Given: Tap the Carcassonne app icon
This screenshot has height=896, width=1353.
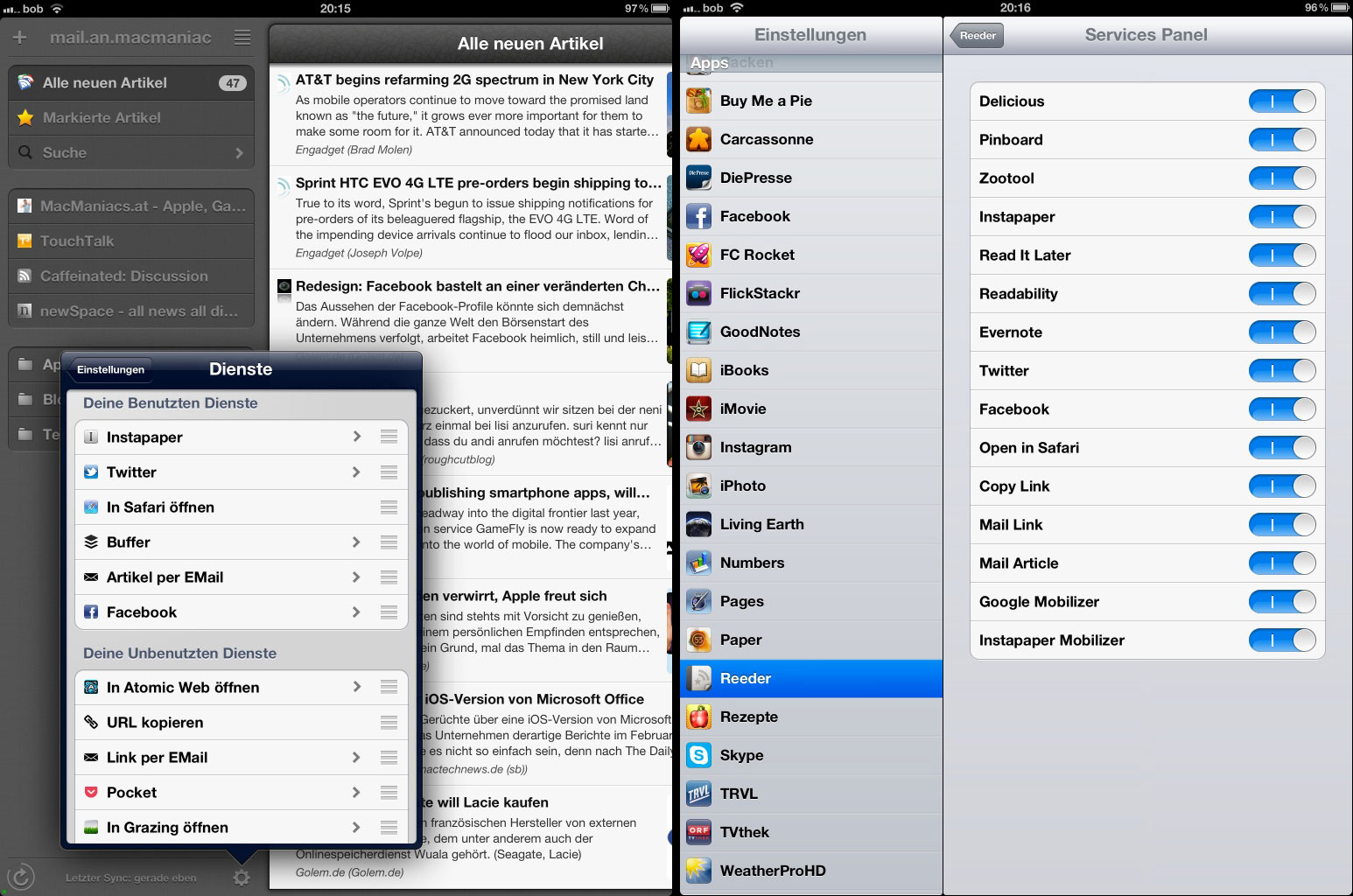Looking at the screenshot, I should (698, 139).
